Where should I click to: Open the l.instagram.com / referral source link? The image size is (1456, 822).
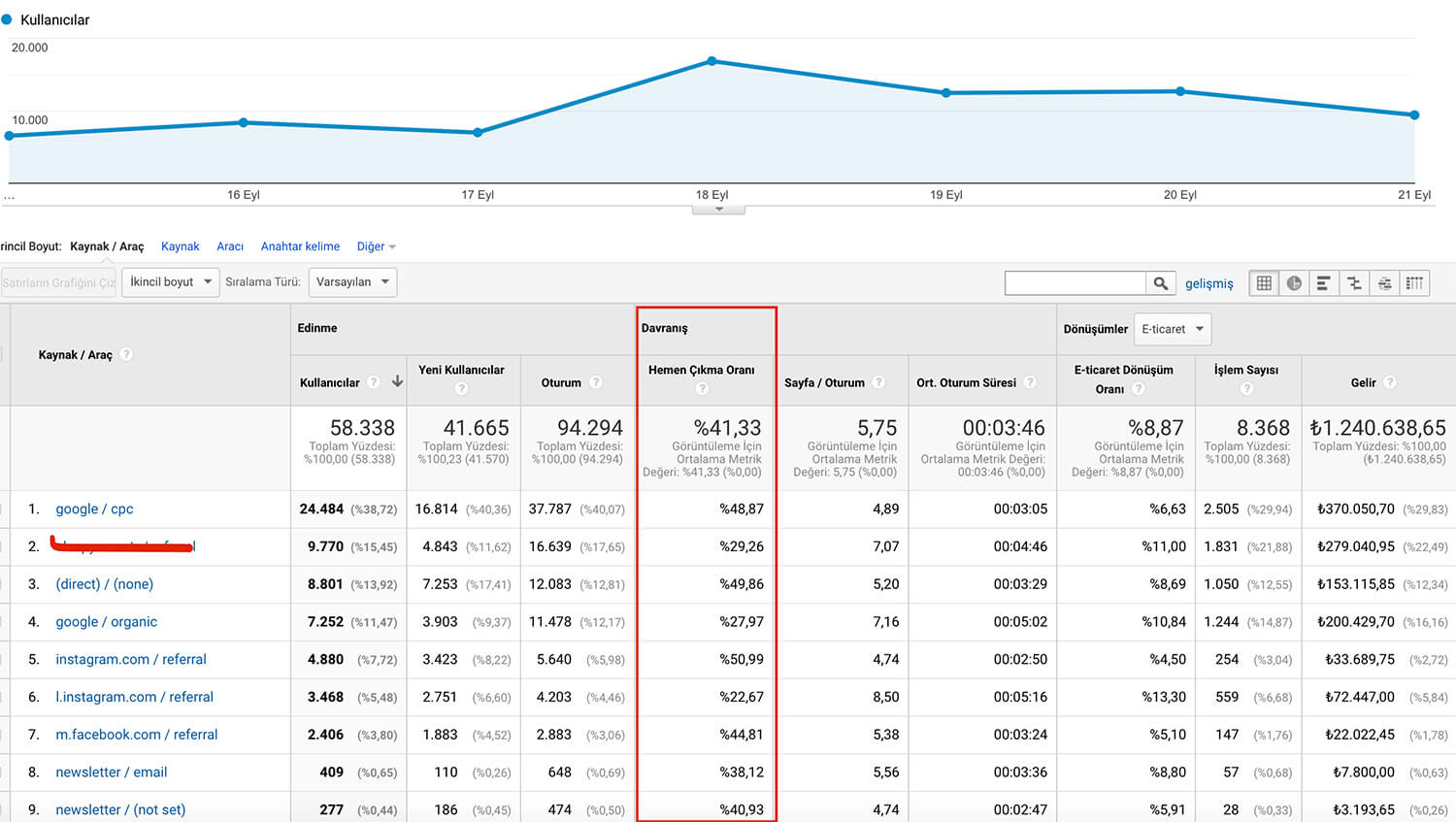coord(134,697)
